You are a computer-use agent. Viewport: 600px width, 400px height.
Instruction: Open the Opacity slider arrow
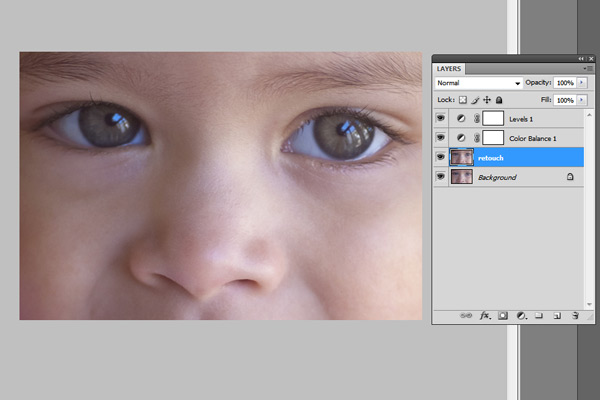point(582,83)
